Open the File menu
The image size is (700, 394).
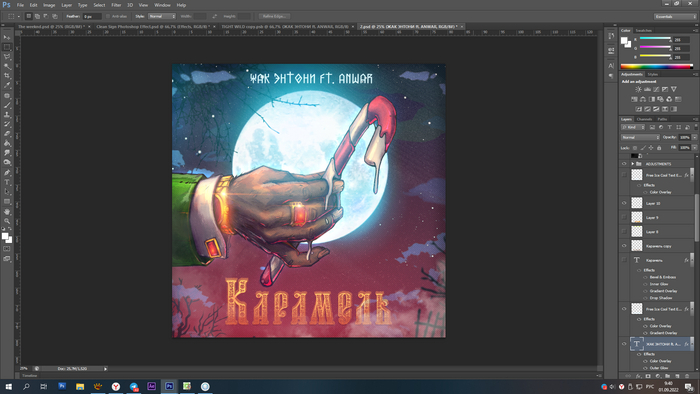[20, 5]
